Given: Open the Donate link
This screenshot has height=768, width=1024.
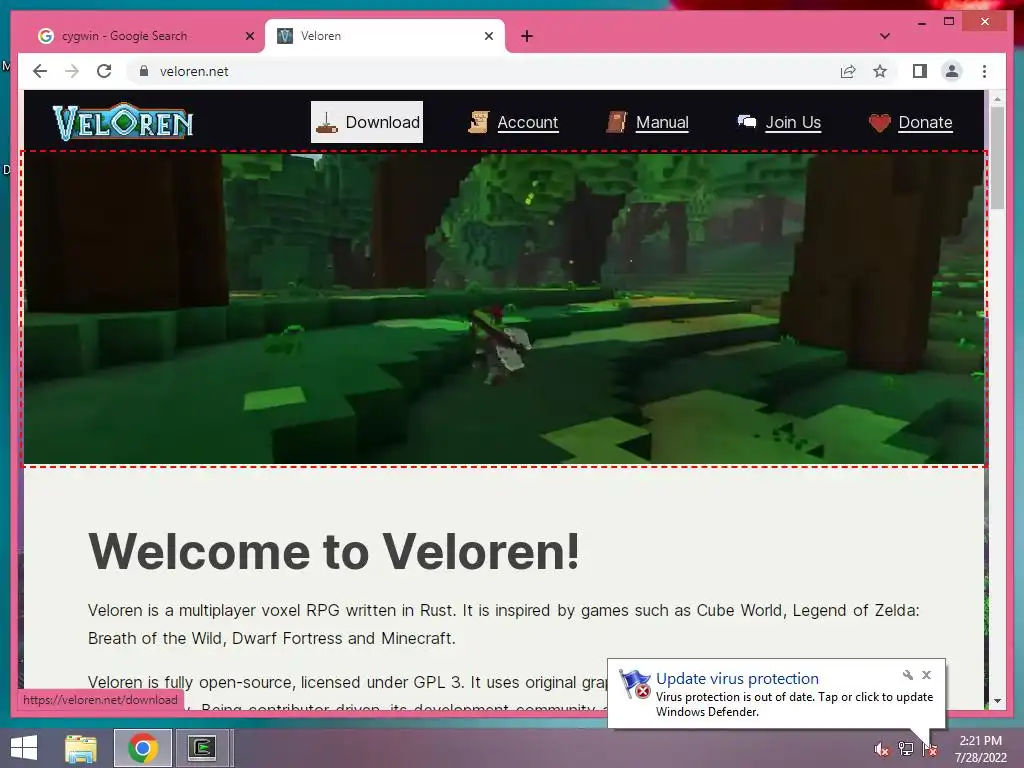Looking at the screenshot, I should click(925, 122).
